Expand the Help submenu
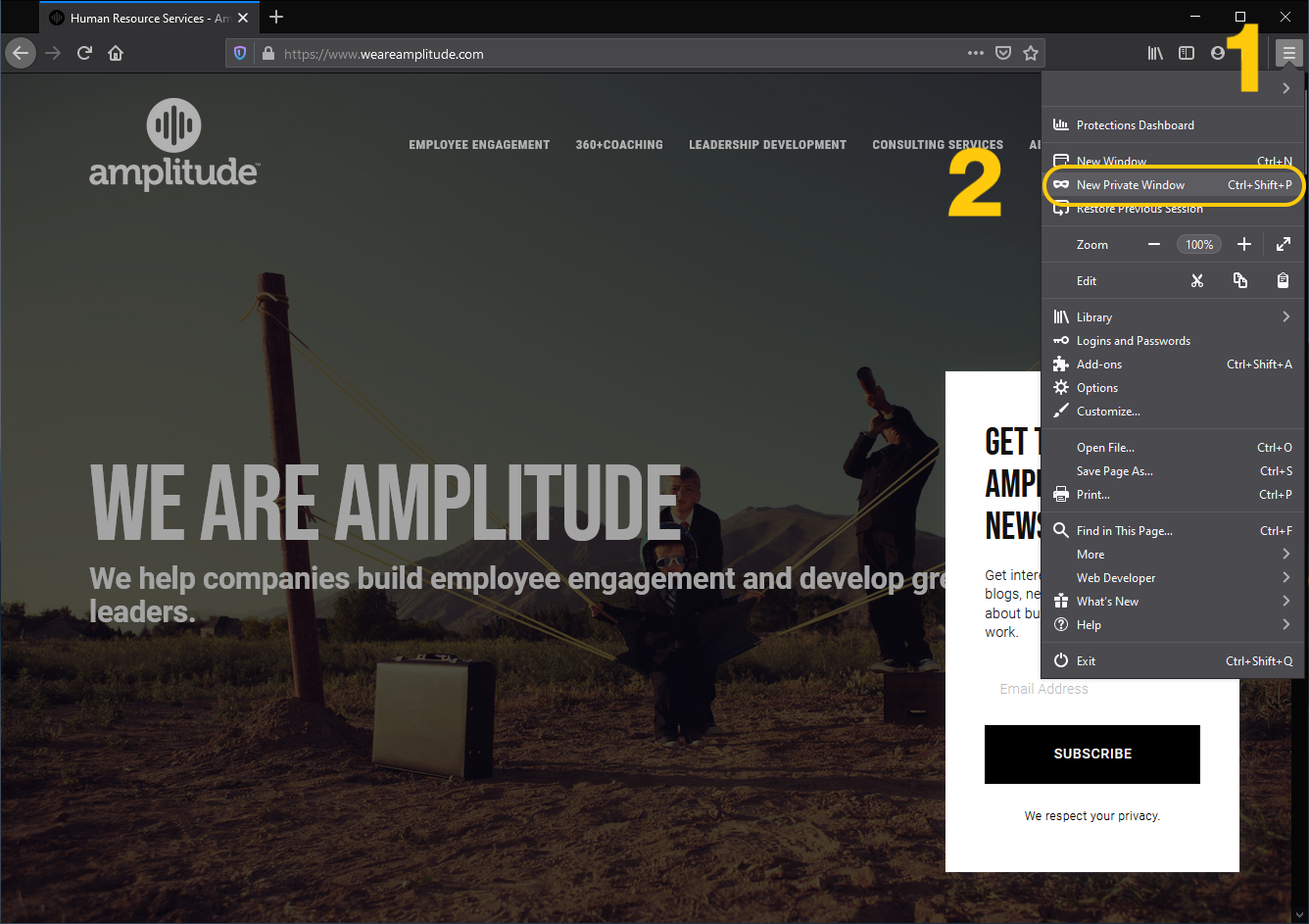The image size is (1309, 924). (1171, 624)
